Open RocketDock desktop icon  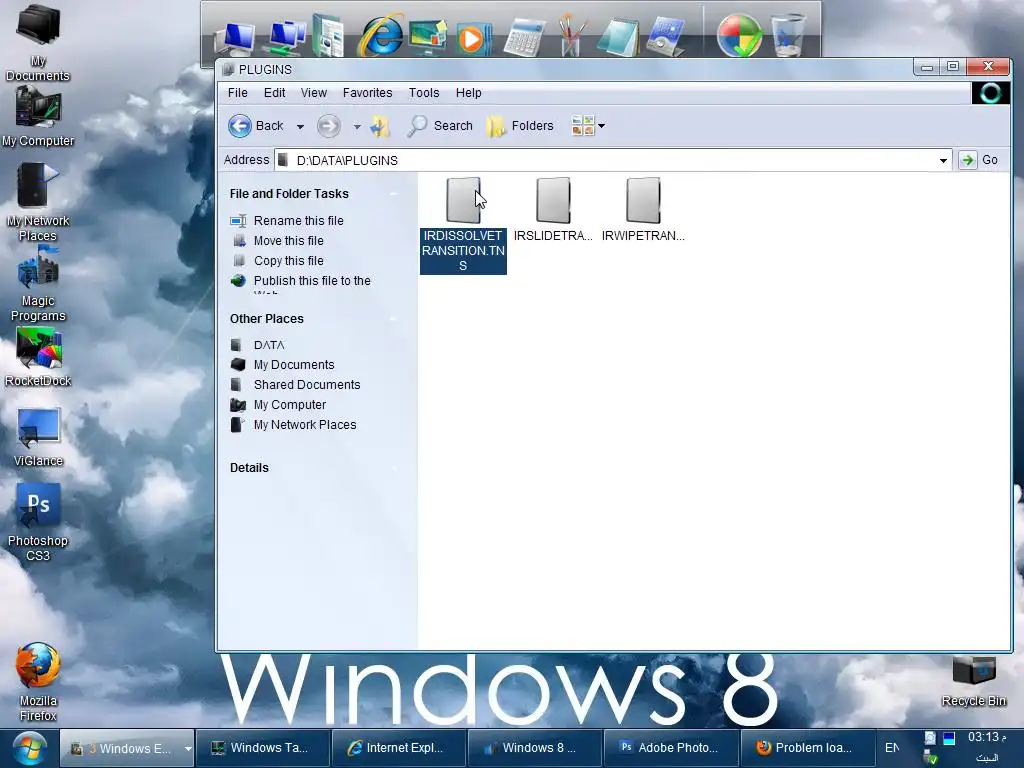click(38, 357)
